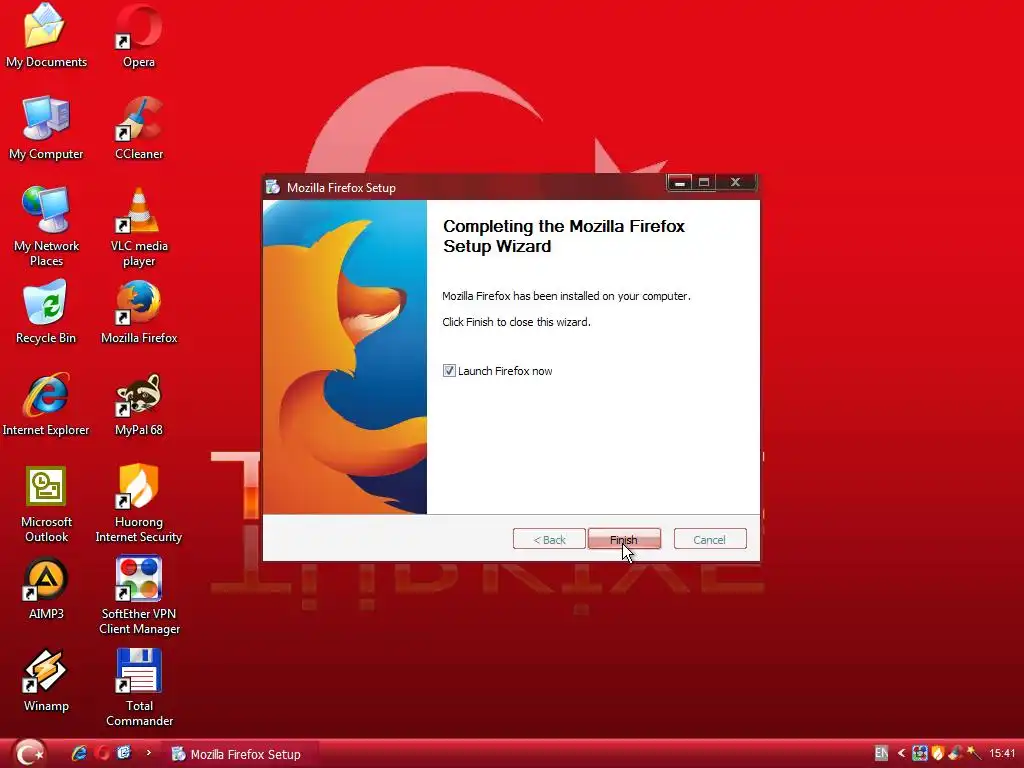Select the MyPal 68 desktop shortcut

[x=138, y=404]
